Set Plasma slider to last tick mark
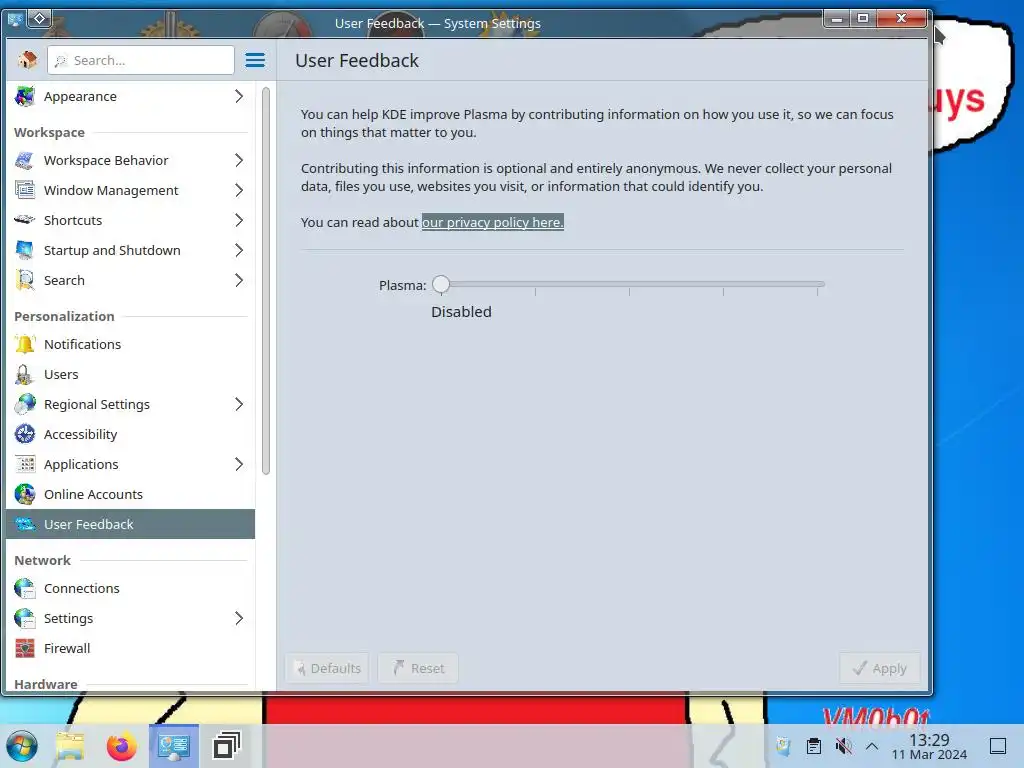 click(x=817, y=285)
